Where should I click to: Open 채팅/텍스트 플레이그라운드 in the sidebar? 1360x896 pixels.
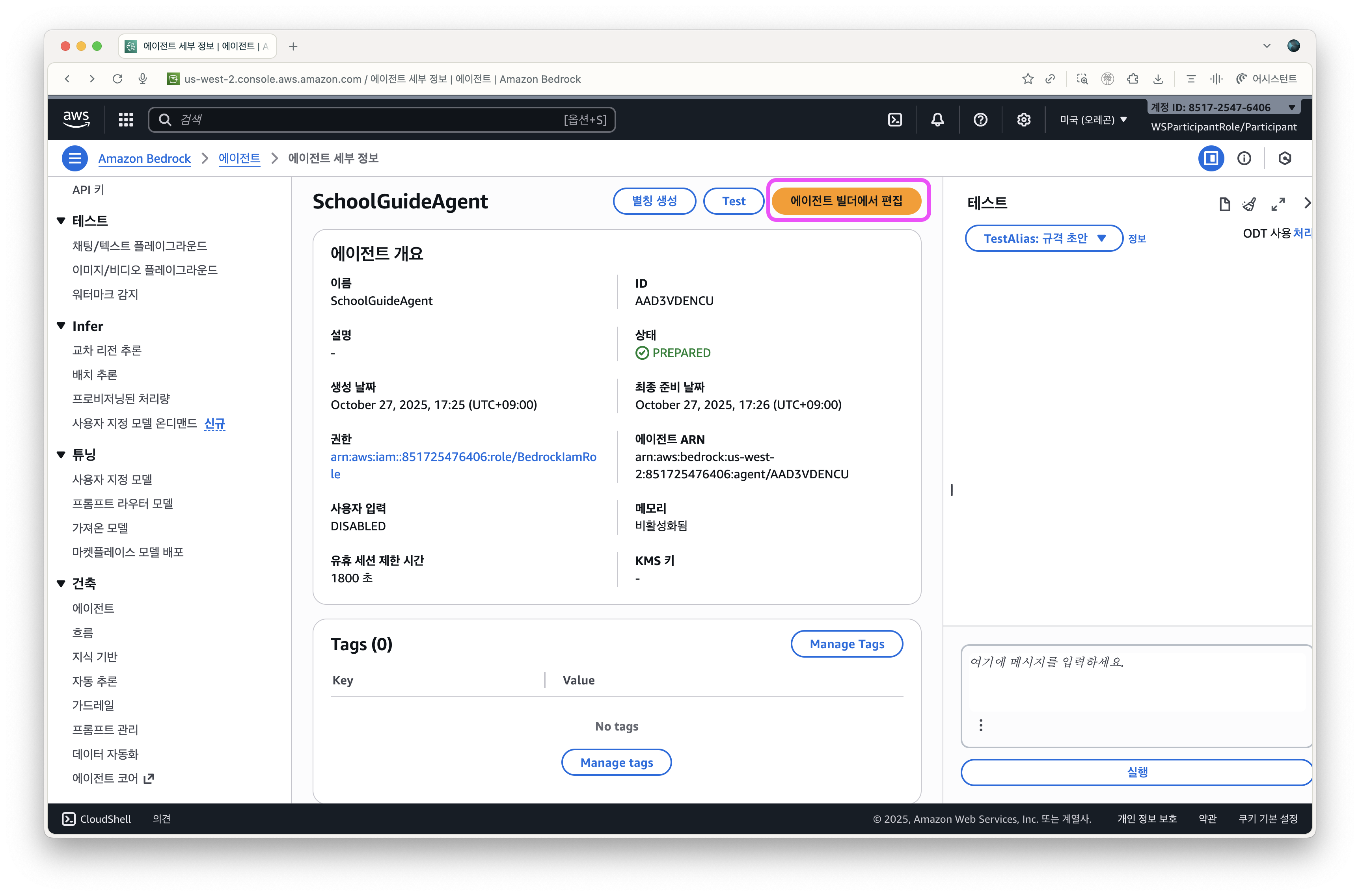point(140,246)
